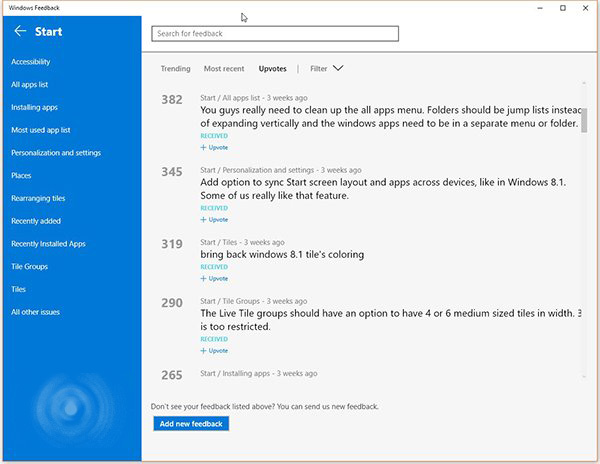This screenshot has height=464, width=600.
Task: Open the All apps list category
Action: click(30, 85)
